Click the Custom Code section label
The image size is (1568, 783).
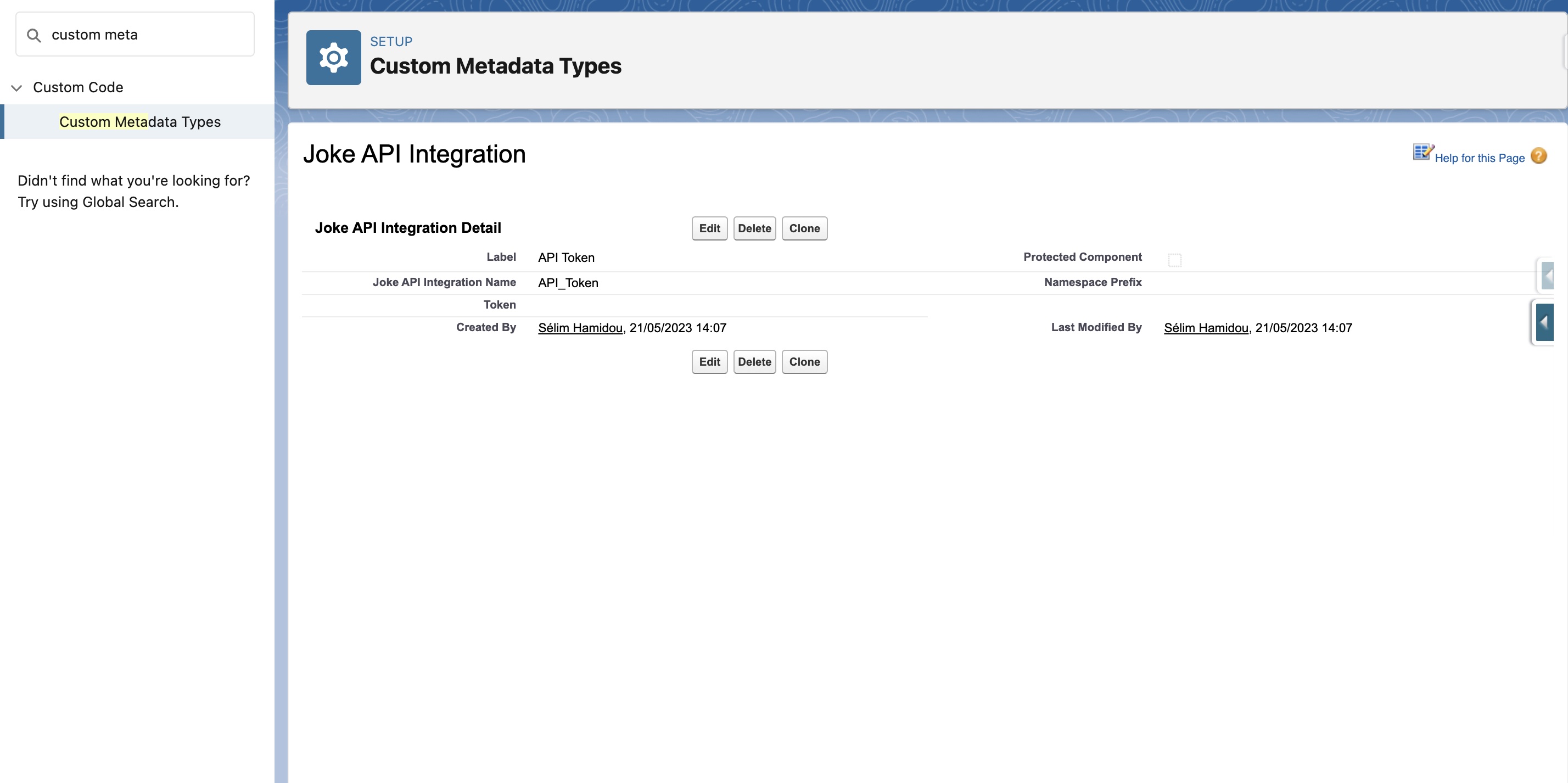(78, 87)
